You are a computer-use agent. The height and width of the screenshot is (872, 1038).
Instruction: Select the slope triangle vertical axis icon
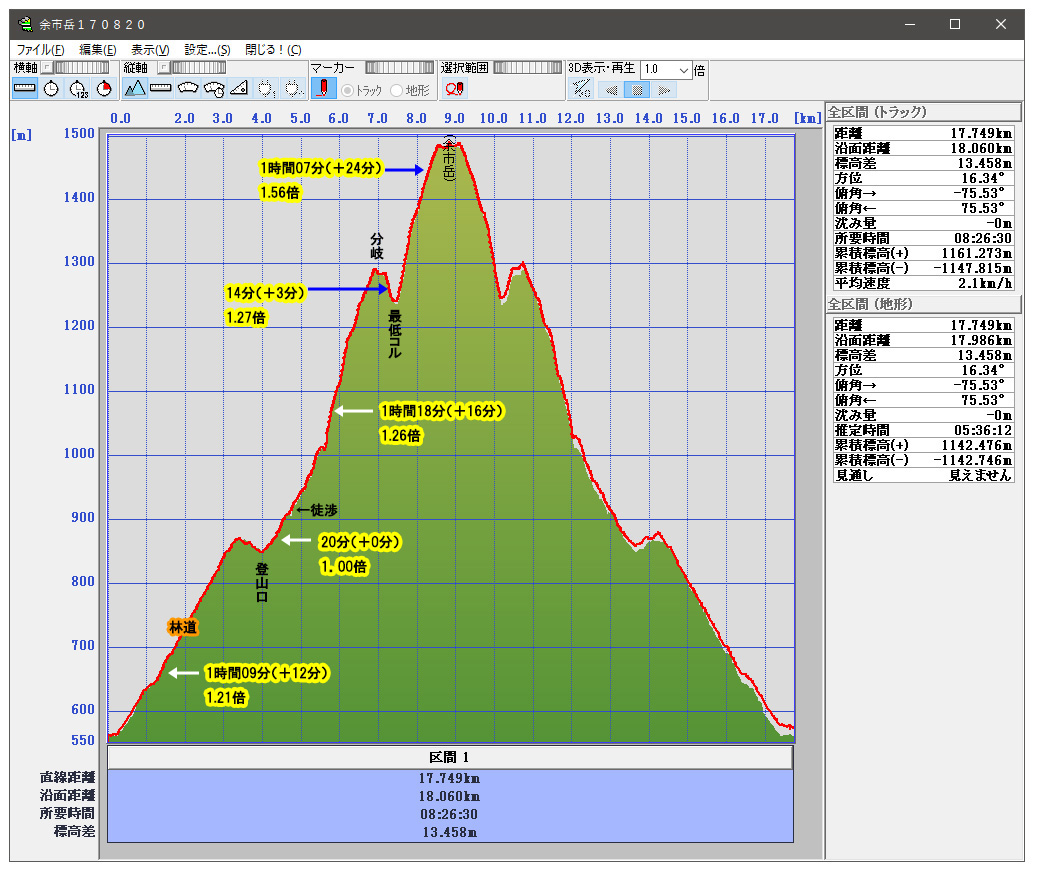tap(239, 89)
